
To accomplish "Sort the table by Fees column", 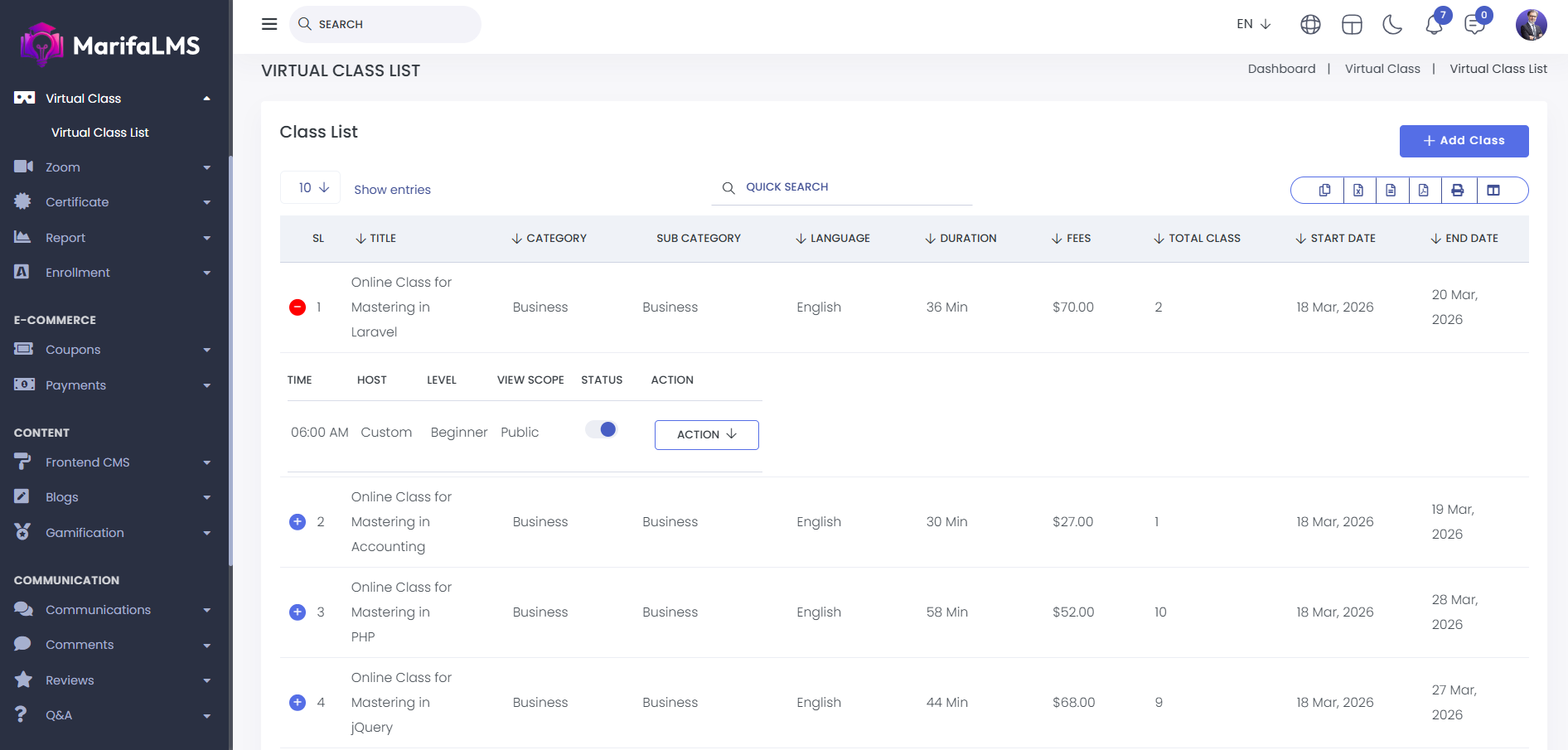I will pyautogui.click(x=1071, y=239).
